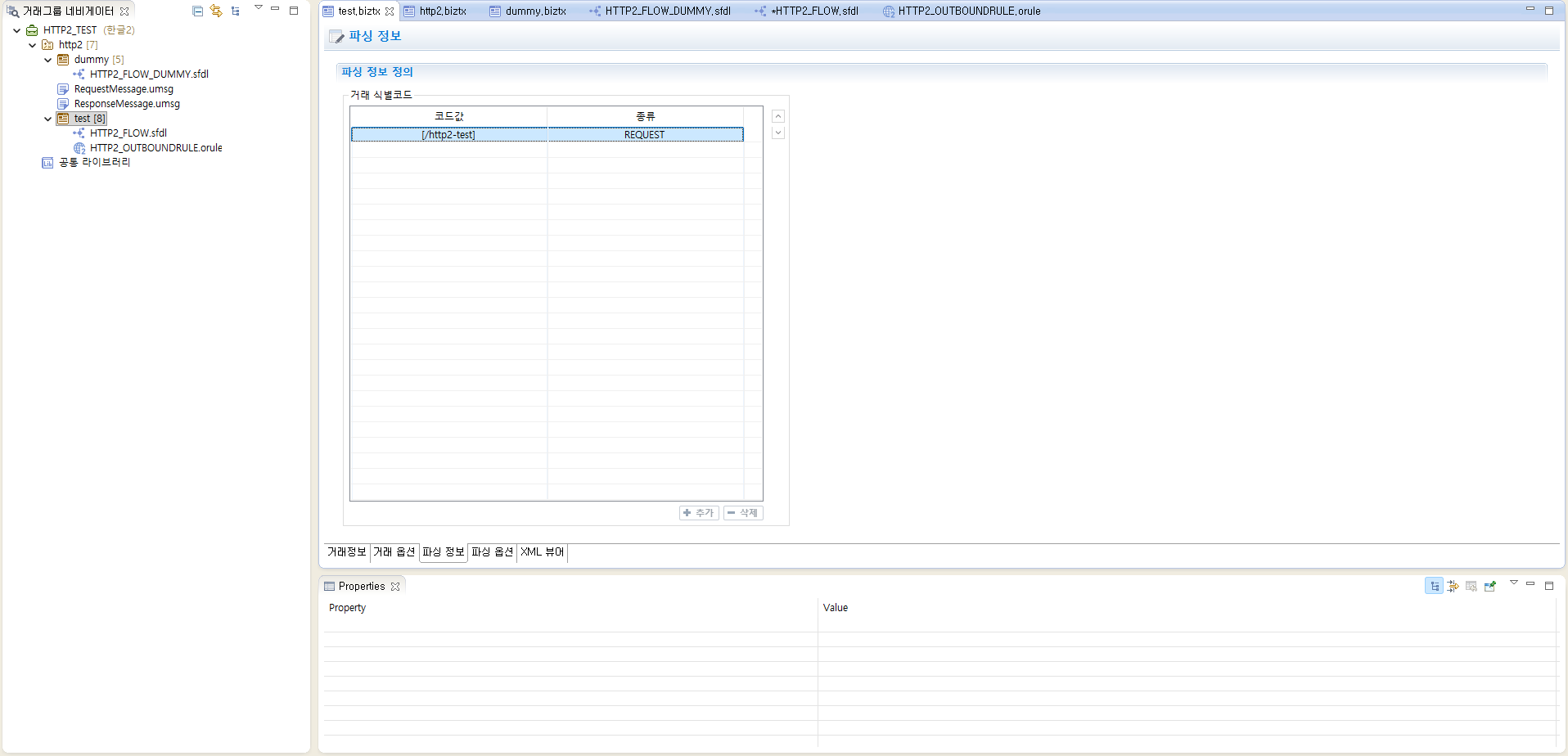Open the pin editor icon in Properties toolbar

[1491, 586]
